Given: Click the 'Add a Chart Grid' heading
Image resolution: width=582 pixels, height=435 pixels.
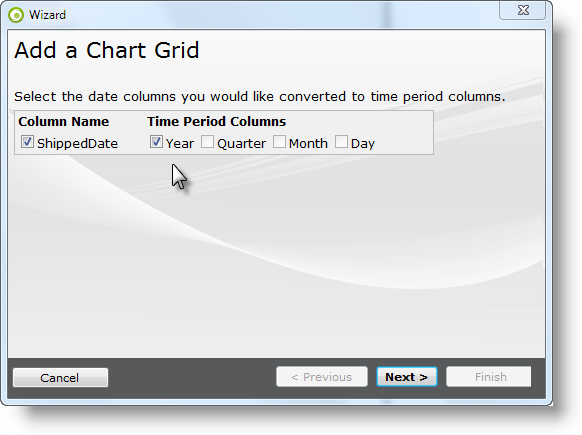Looking at the screenshot, I should [107, 50].
